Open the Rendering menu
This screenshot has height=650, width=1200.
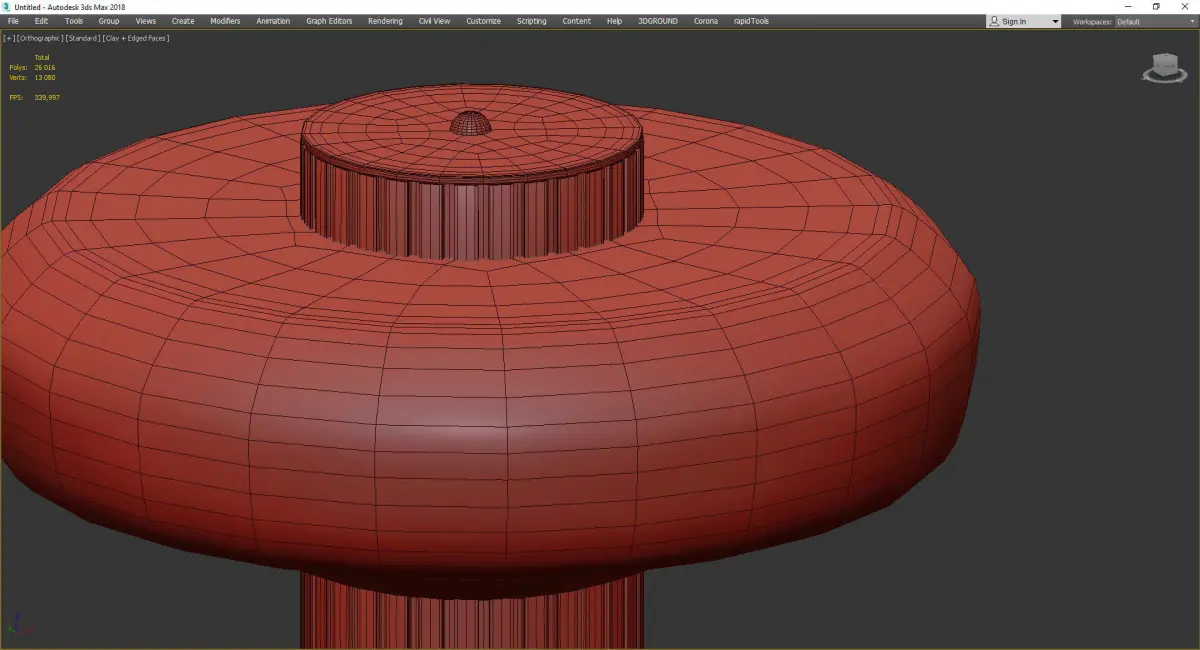point(385,21)
